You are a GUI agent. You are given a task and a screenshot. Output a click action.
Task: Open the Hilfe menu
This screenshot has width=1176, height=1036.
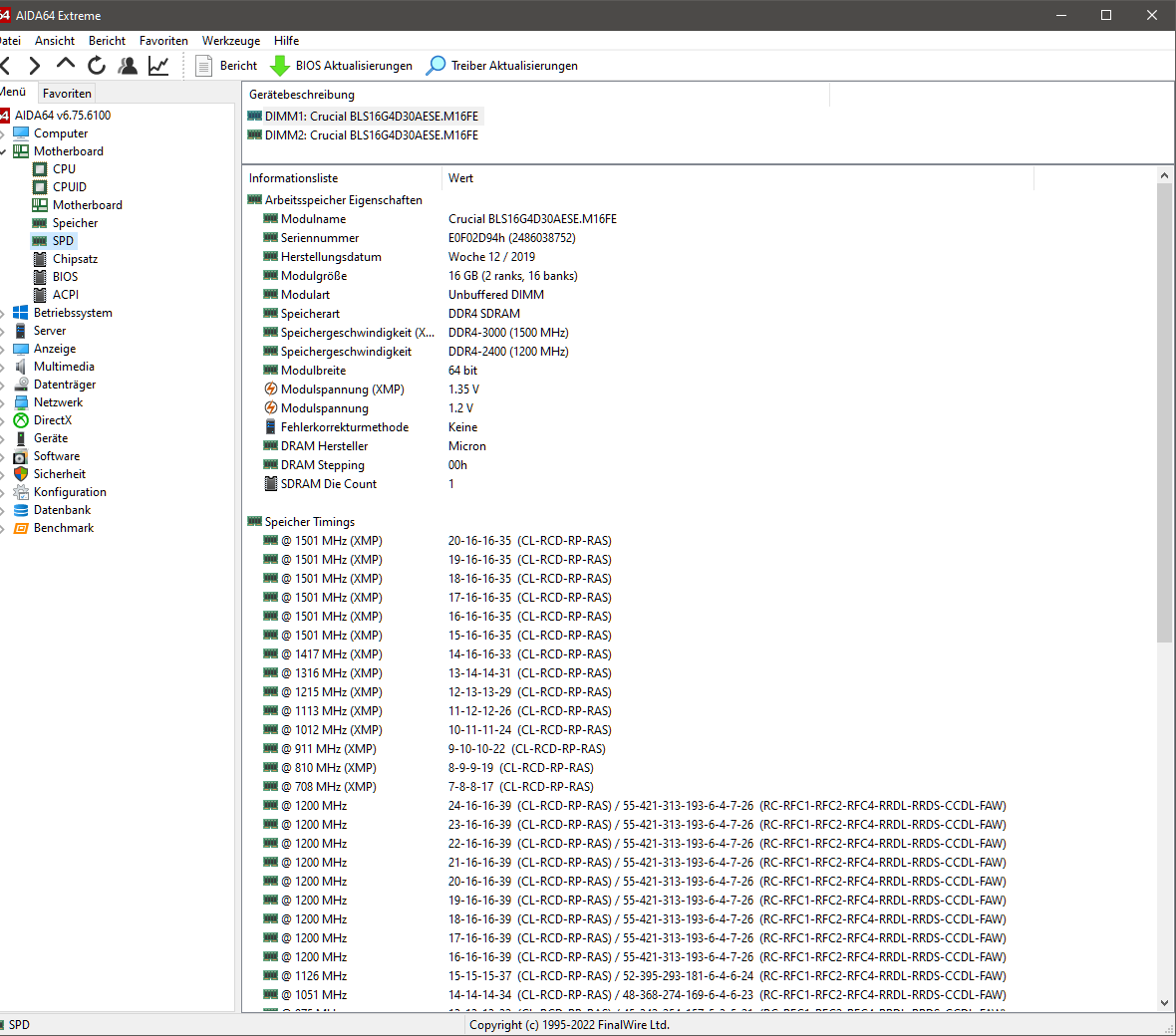[x=286, y=41]
